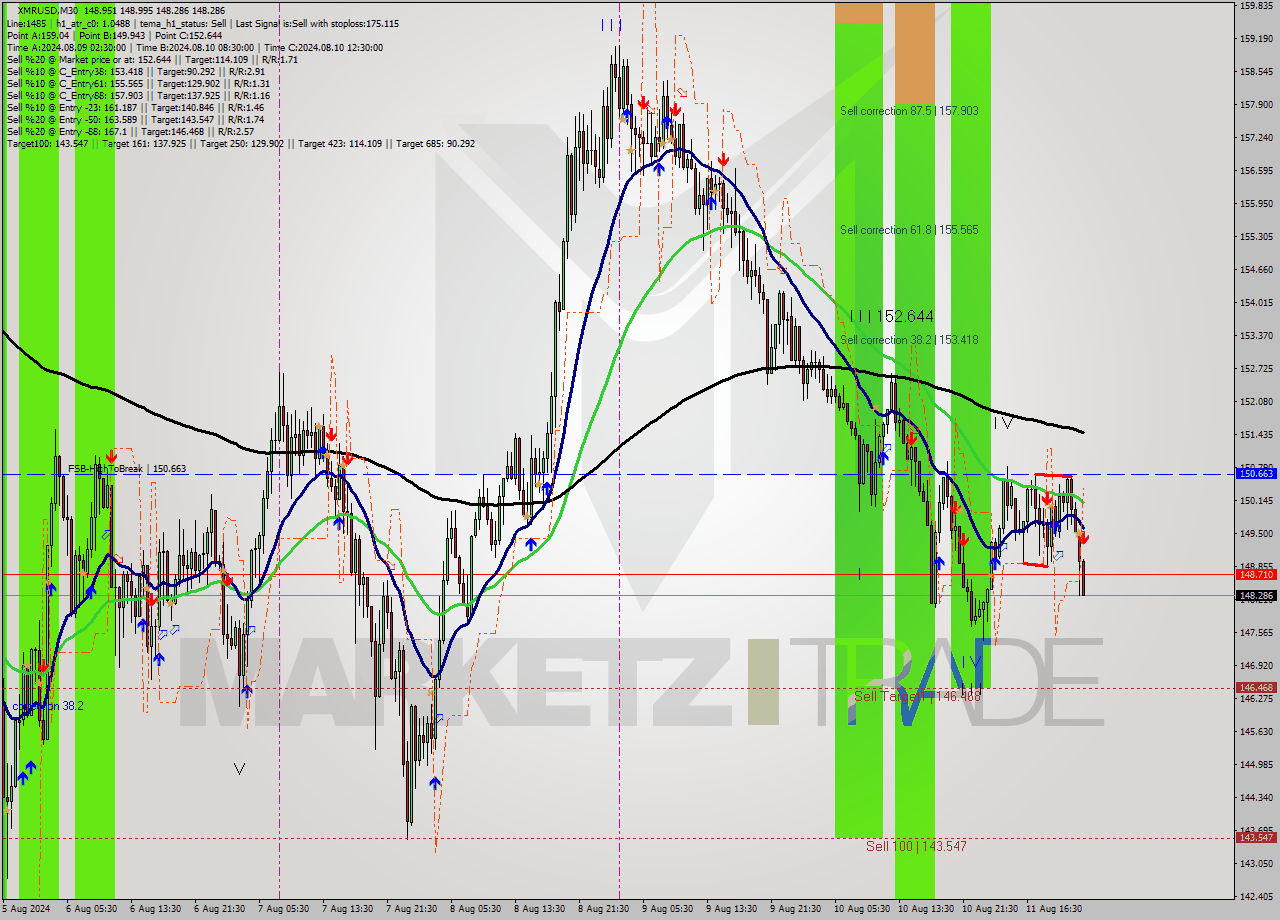Click the red 143.547 price tag
Image resolution: width=1280 pixels, height=920 pixels.
[1256, 839]
